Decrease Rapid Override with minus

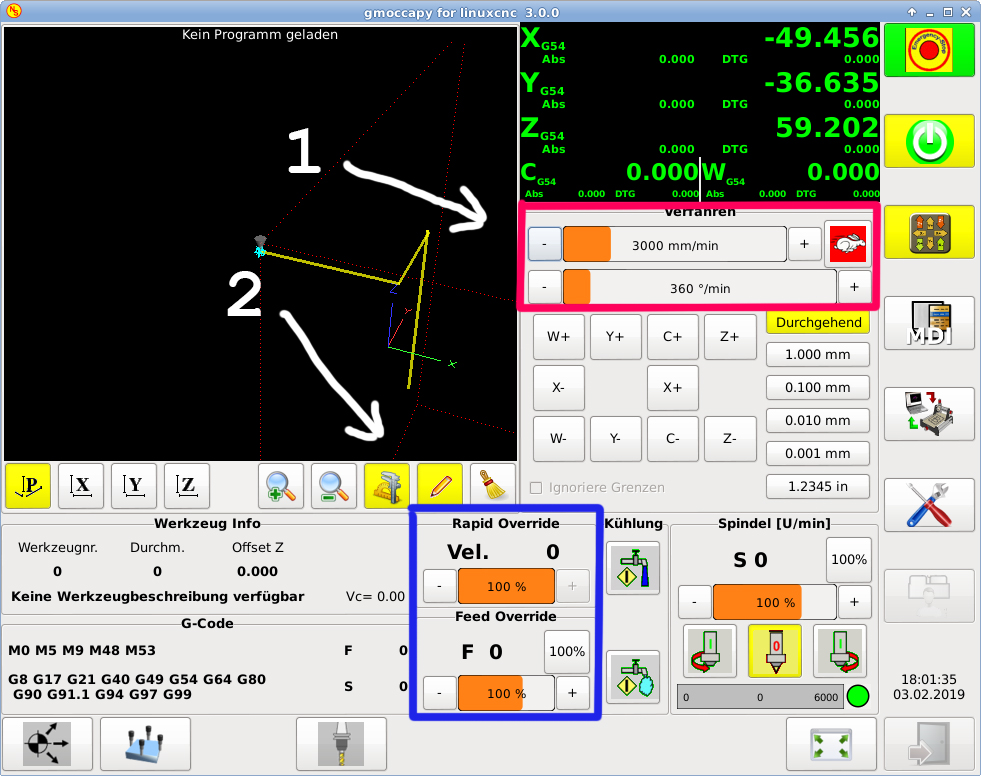coord(439,586)
